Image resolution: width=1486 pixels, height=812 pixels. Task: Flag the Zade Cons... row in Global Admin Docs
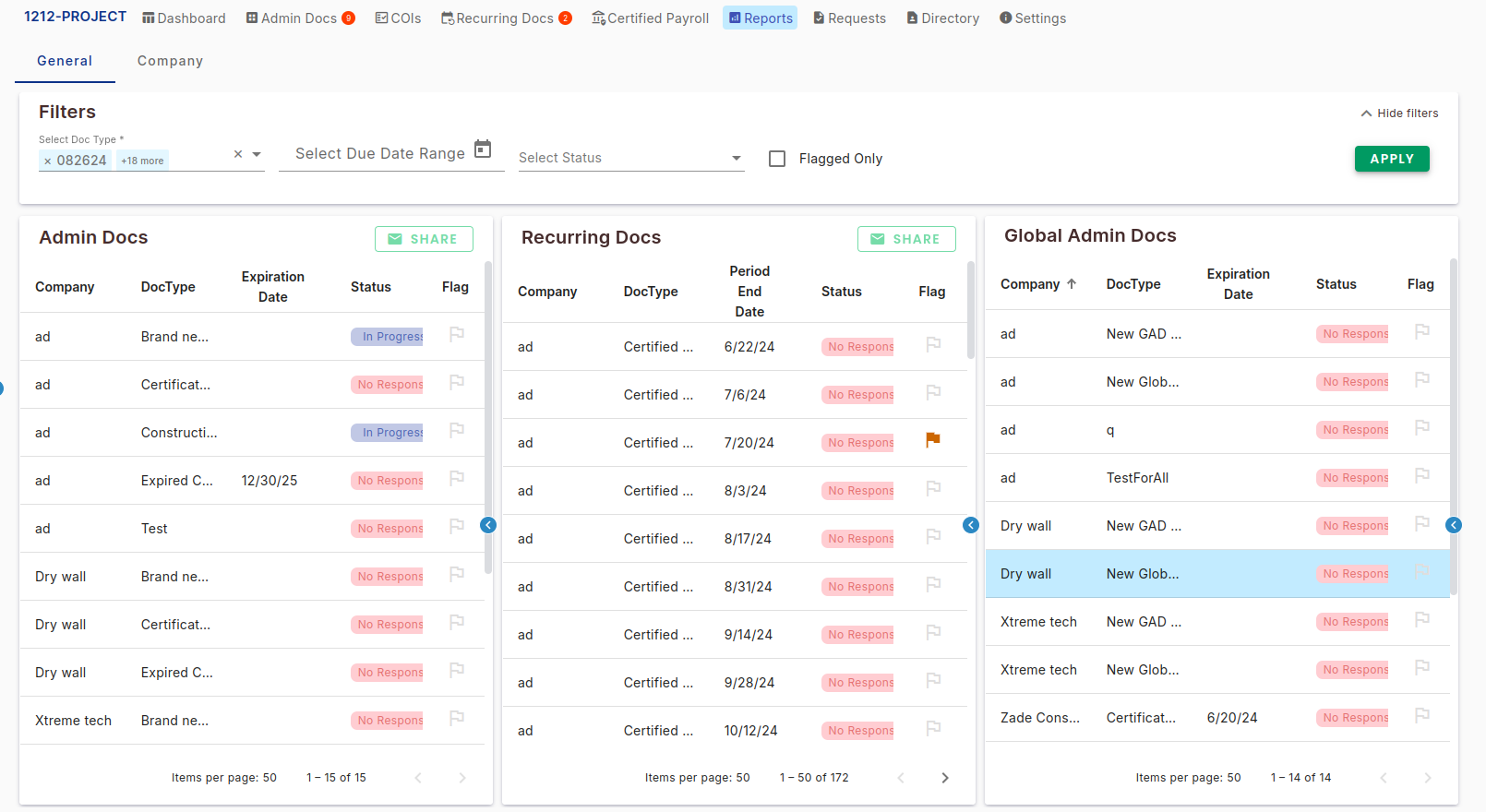[x=1422, y=715]
